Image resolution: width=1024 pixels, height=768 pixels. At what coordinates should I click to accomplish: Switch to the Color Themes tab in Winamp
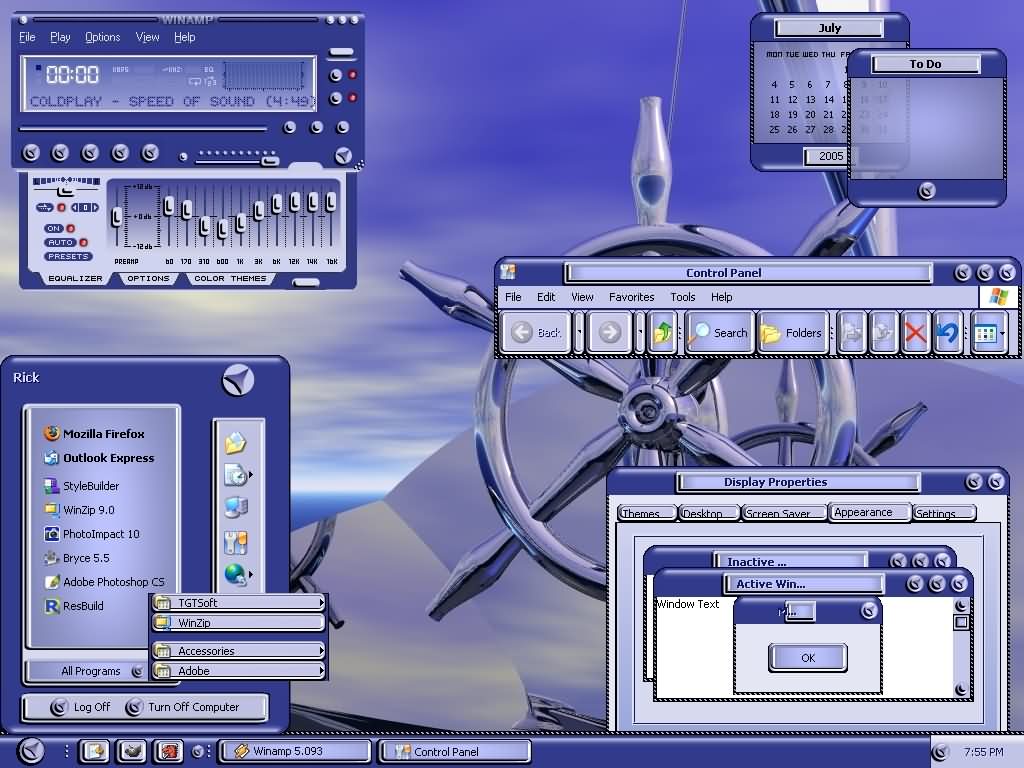tap(230, 279)
